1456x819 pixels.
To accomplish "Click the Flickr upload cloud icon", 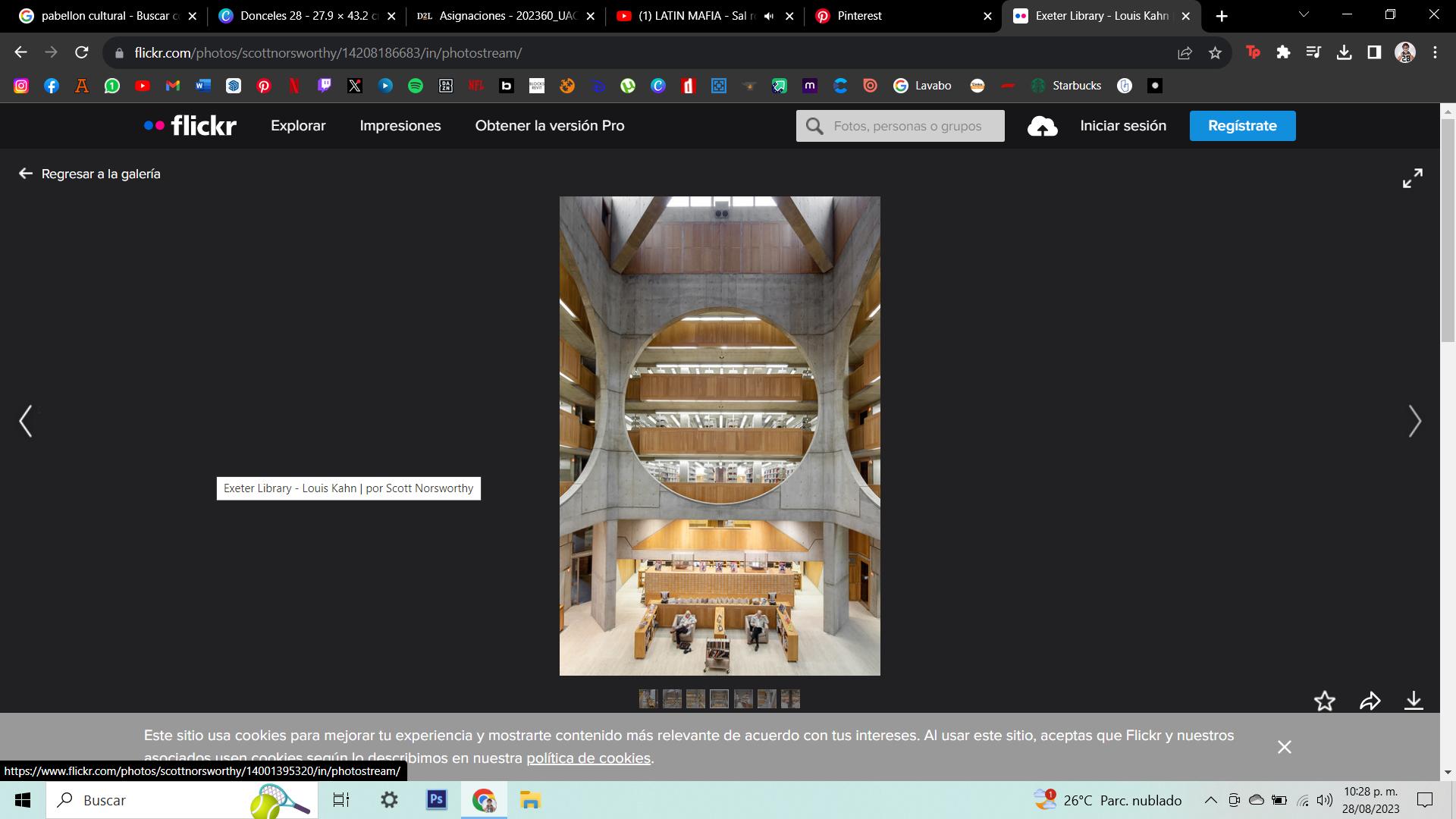I will 1042,126.
